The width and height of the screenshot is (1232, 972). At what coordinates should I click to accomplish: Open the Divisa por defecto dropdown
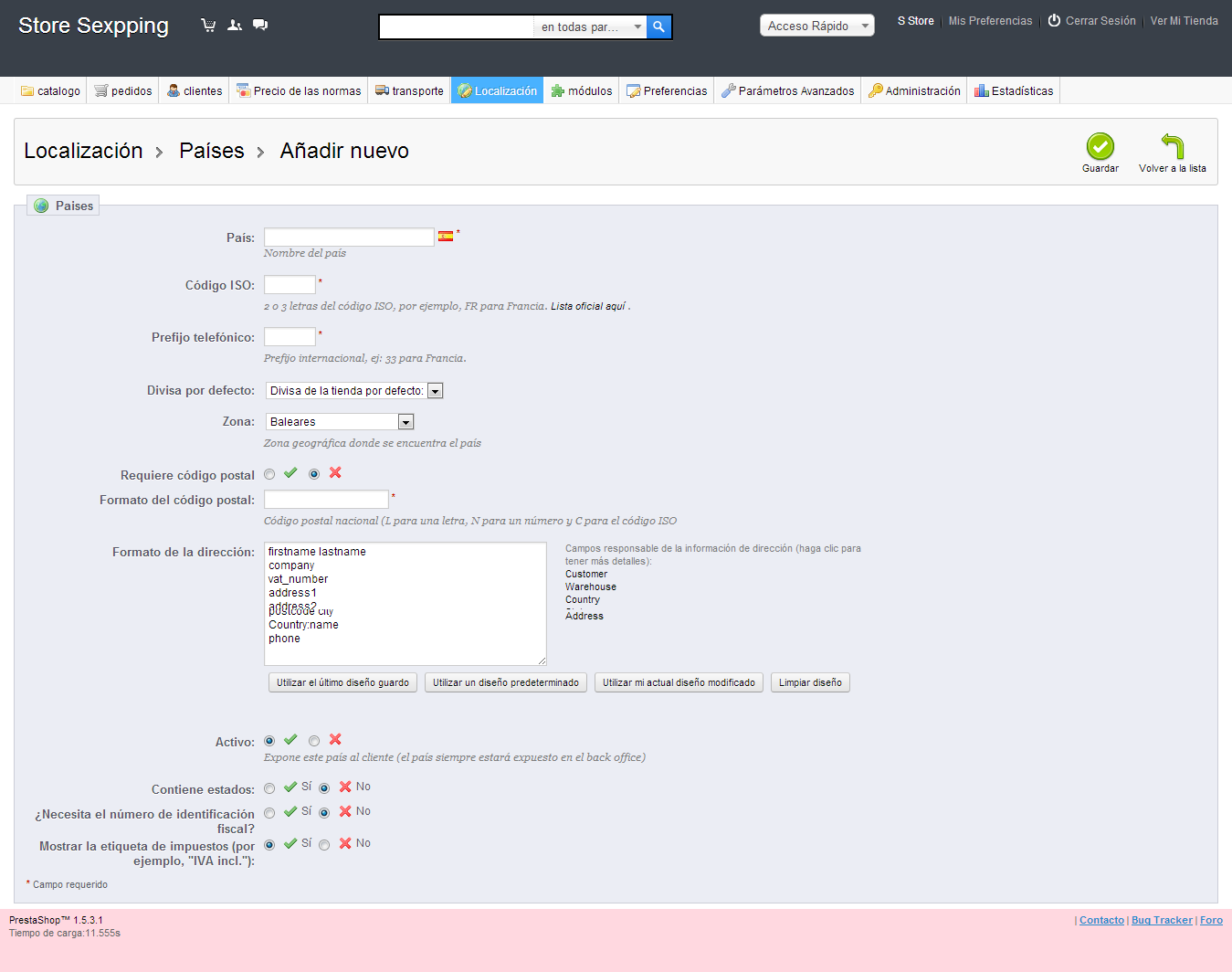[354, 391]
